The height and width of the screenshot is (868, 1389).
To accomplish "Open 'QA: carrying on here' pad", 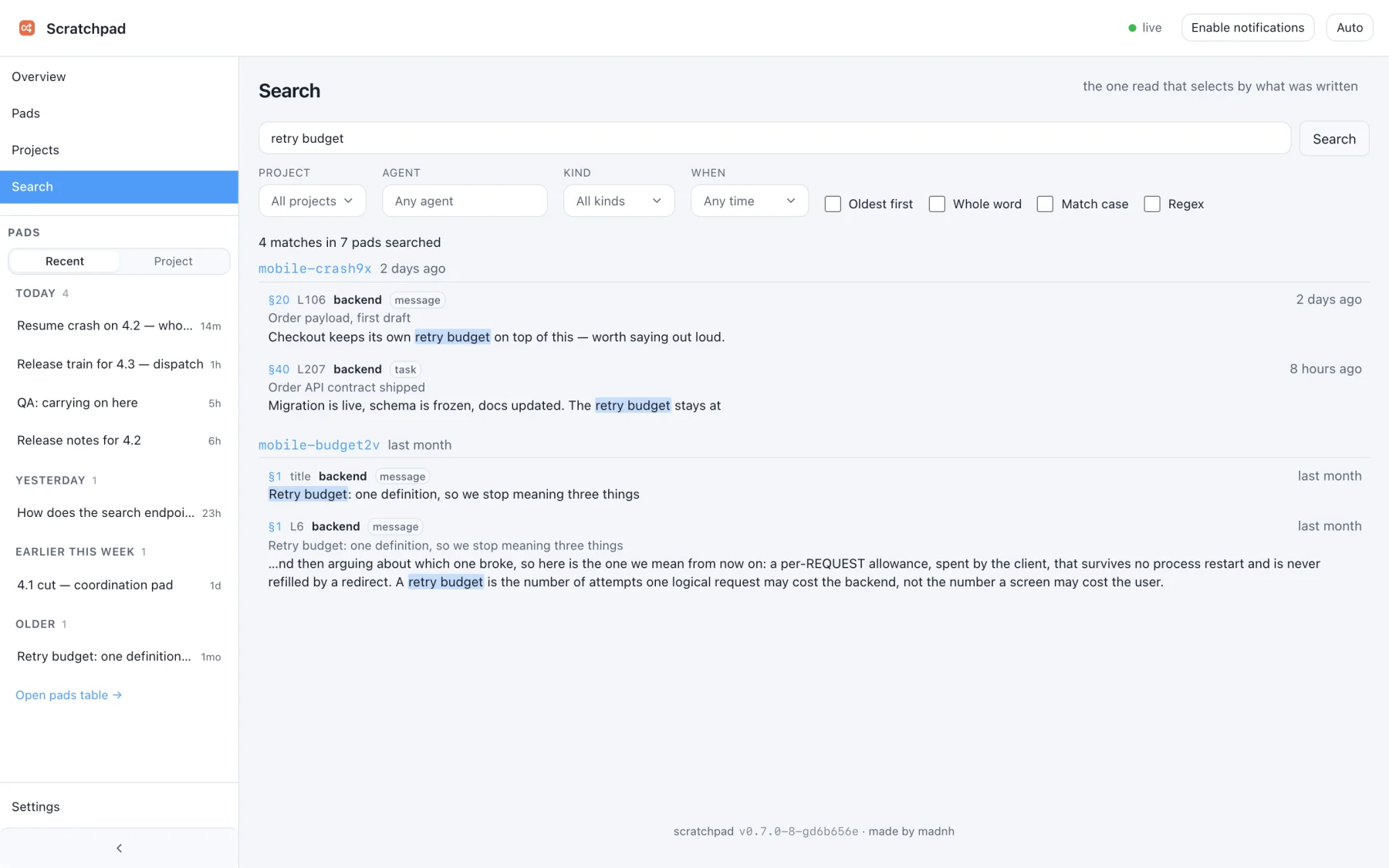I will click(119, 403).
